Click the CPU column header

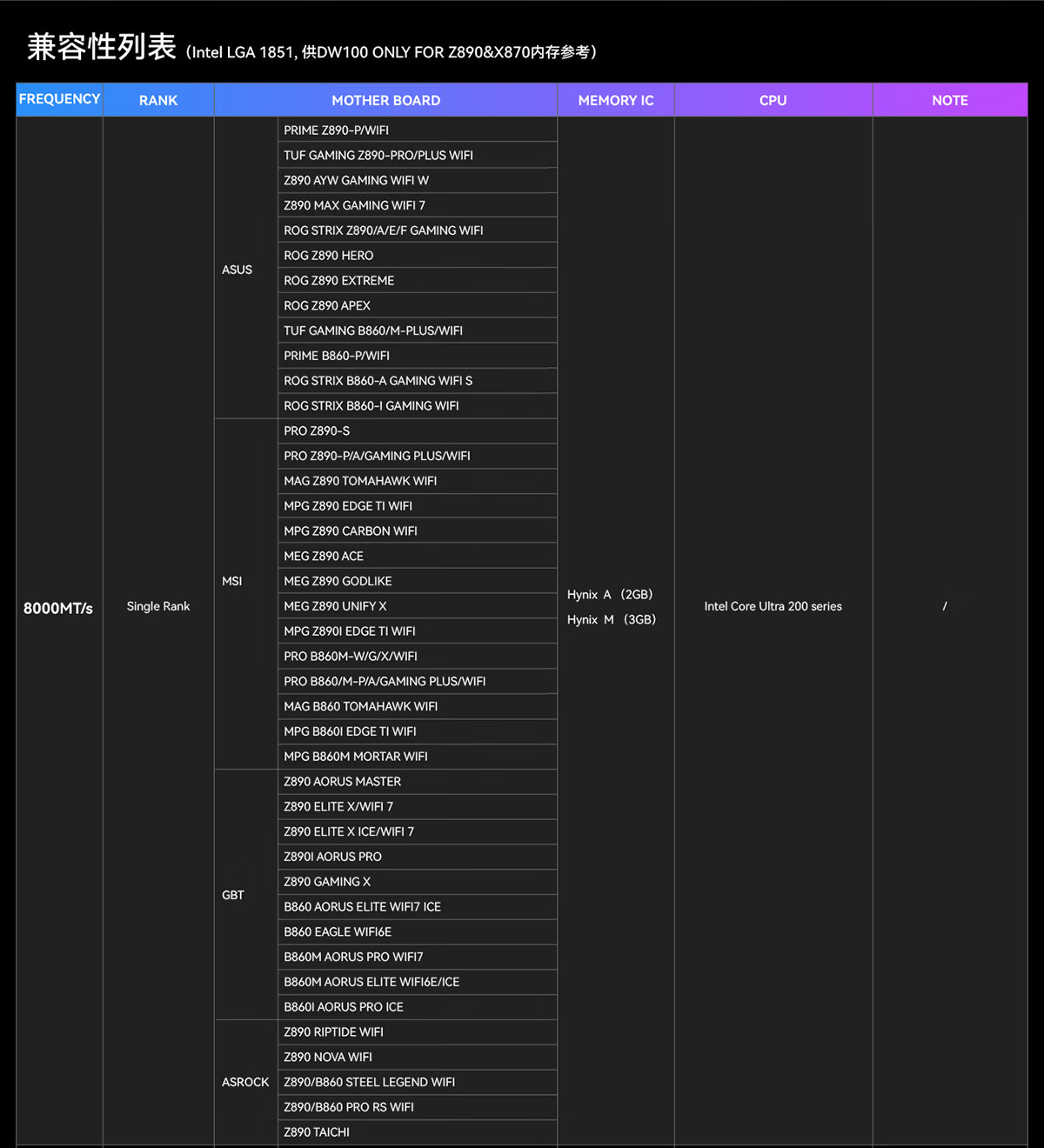(x=773, y=100)
